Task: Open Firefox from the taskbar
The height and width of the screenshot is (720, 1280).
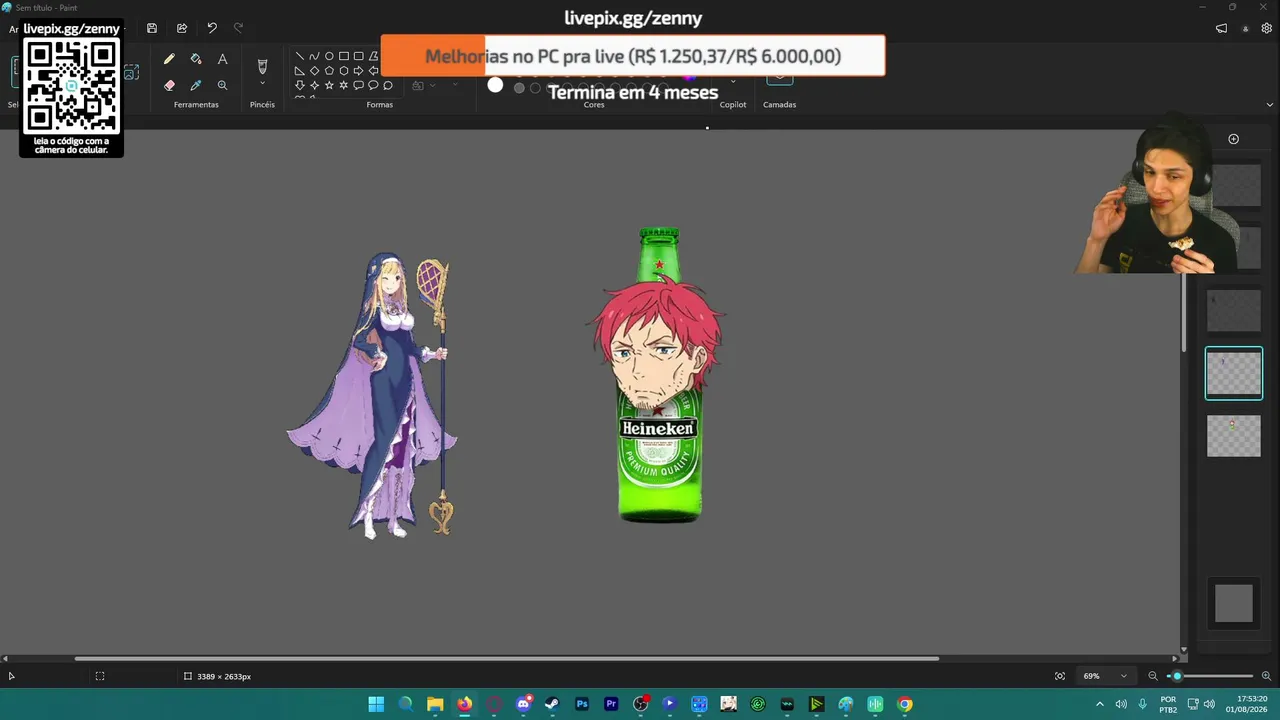Action: pyautogui.click(x=465, y=704)
